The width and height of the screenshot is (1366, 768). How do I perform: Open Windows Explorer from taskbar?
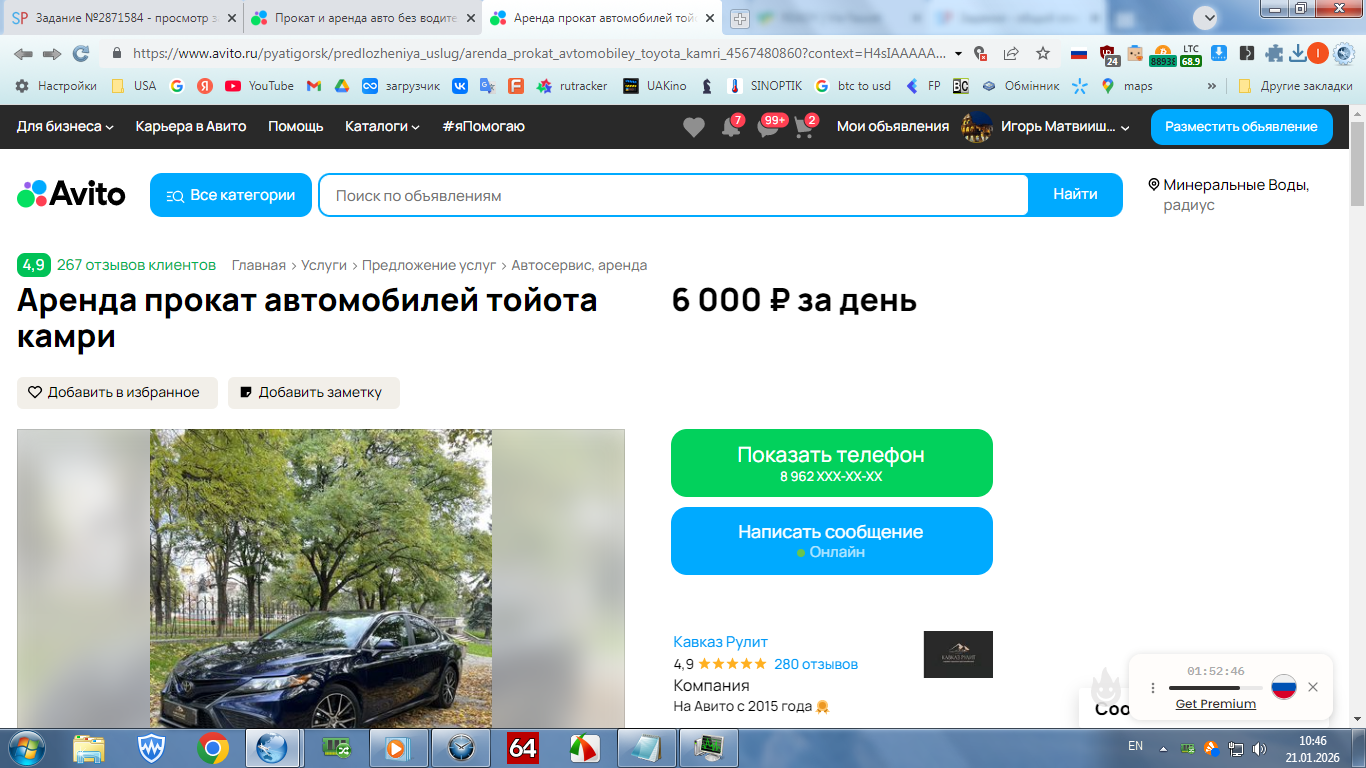coord(89,748)
